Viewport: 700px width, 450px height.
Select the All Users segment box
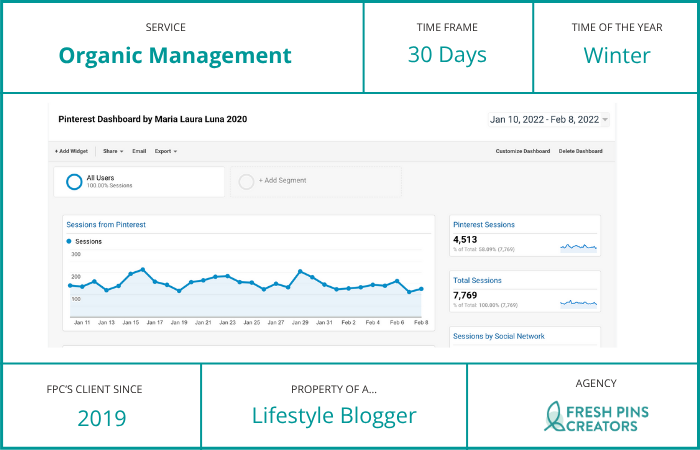coord(139,181)
